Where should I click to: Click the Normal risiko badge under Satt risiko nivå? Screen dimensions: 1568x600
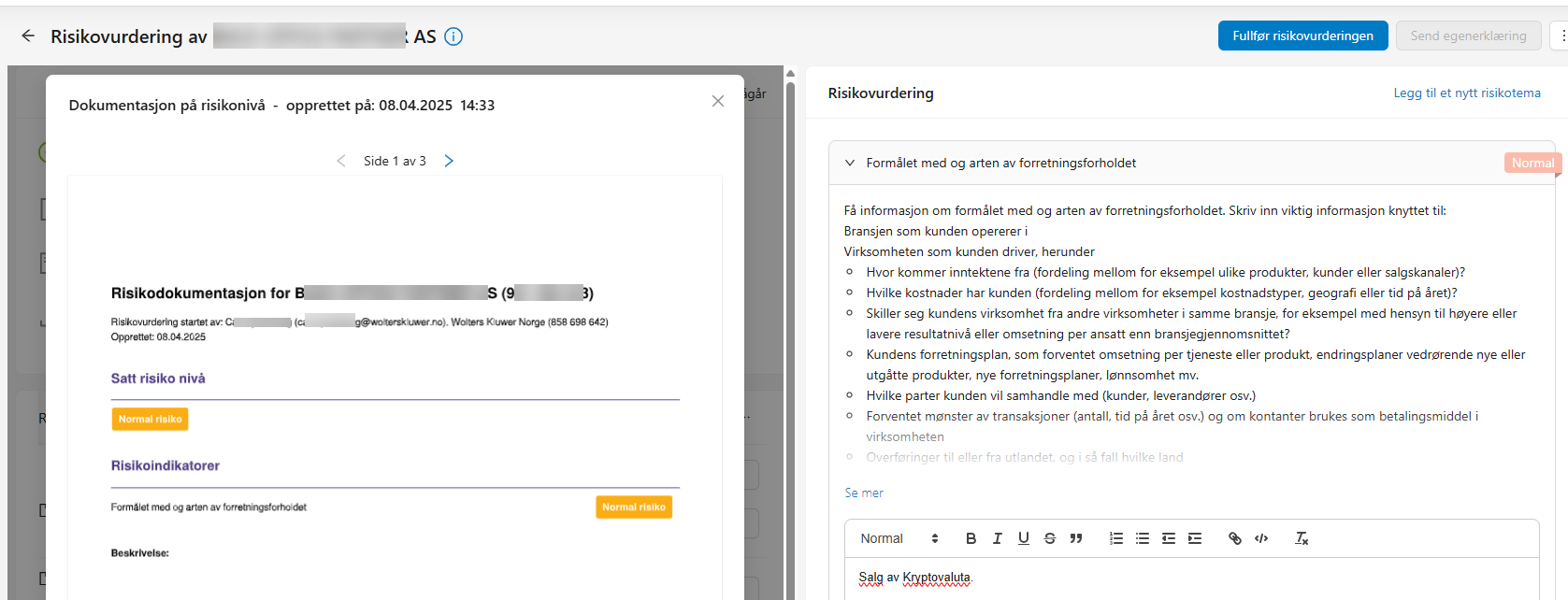pyautogui.click(x=151, y=419)
